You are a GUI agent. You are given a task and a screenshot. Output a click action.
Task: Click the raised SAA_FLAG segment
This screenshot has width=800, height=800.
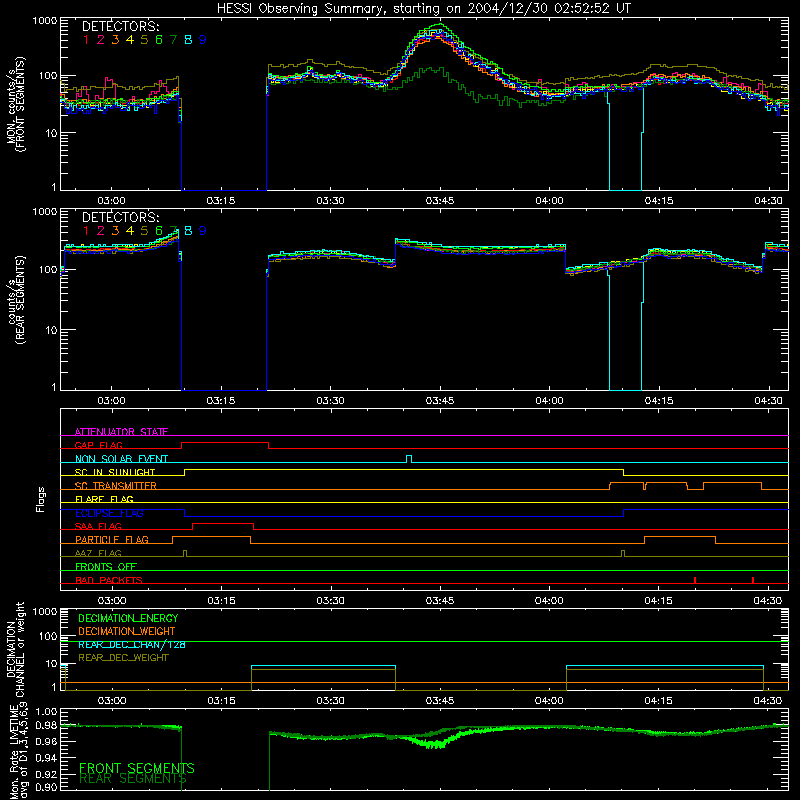[x=223, y=524]
